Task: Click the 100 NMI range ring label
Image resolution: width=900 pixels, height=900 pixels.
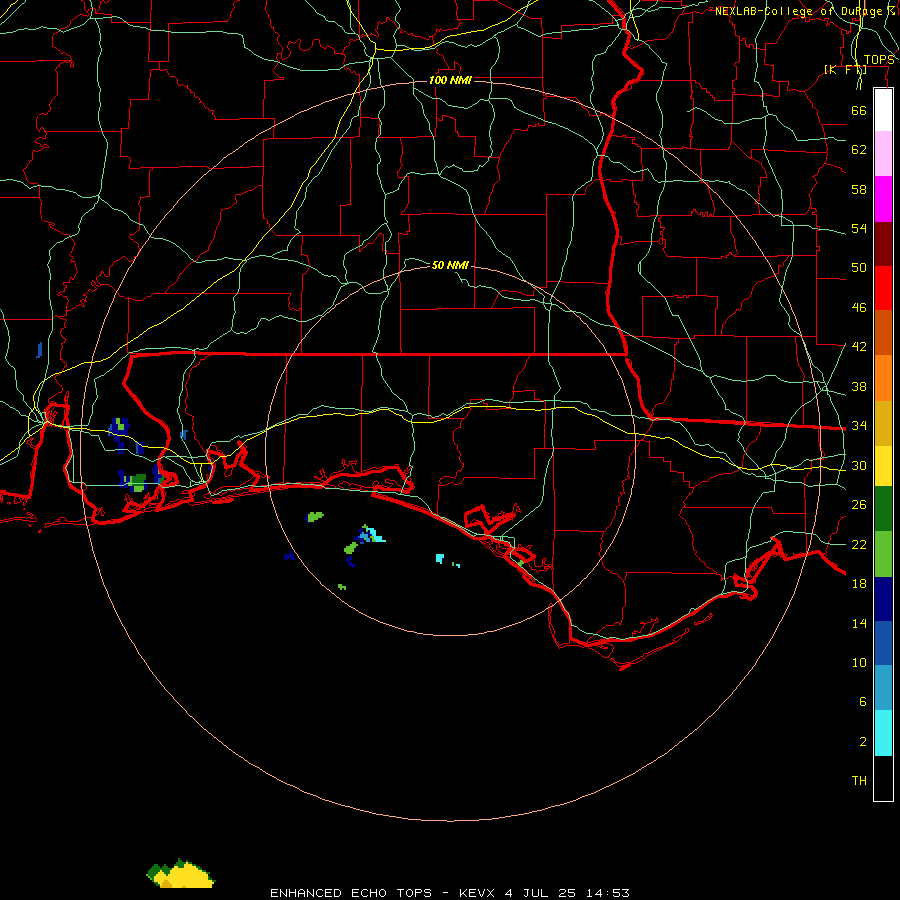Action: click(450, 80)
